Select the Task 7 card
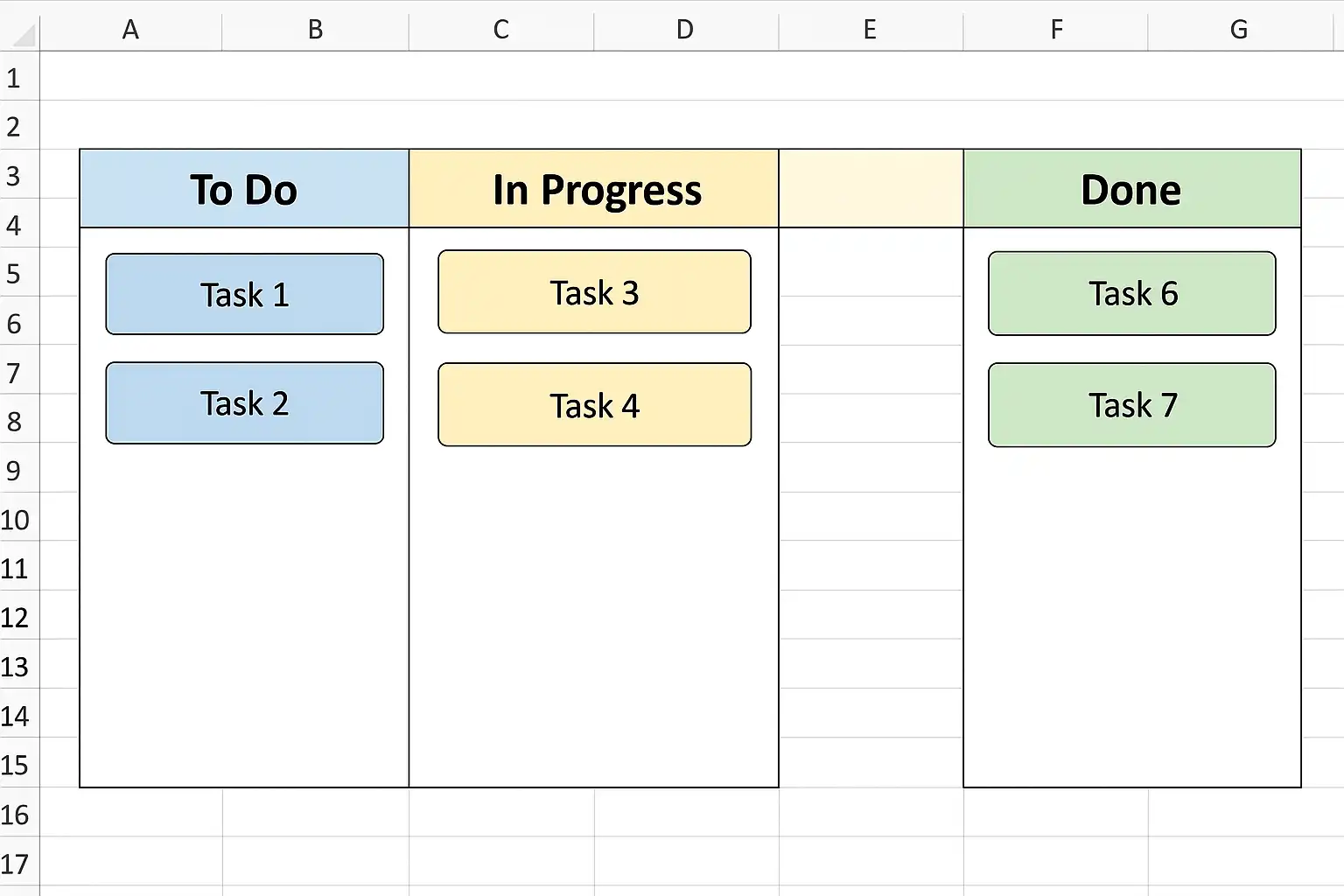The width and height of the screenshot is (1344, 896). (1131, 405)
